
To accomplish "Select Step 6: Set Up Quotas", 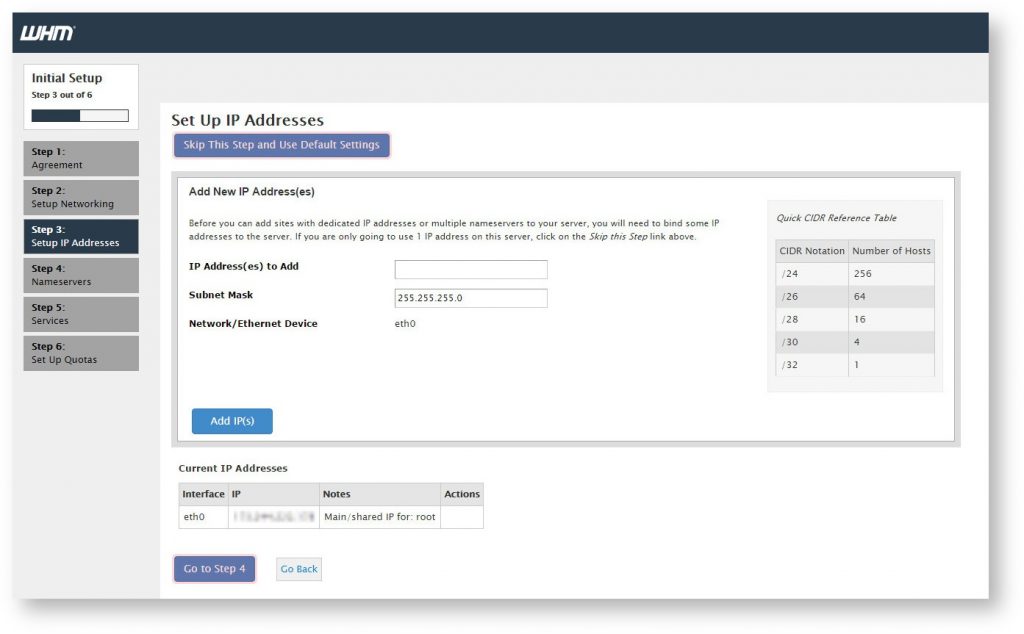I will 80,352.
